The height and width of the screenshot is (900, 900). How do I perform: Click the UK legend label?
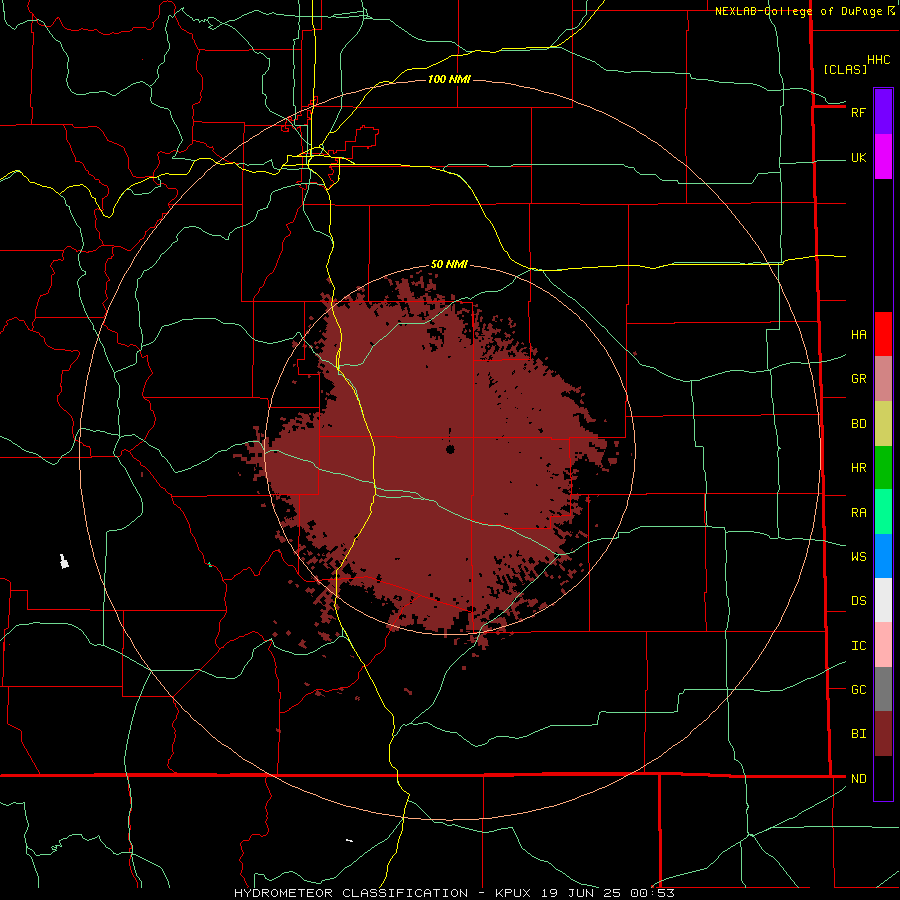click(858, 158)
